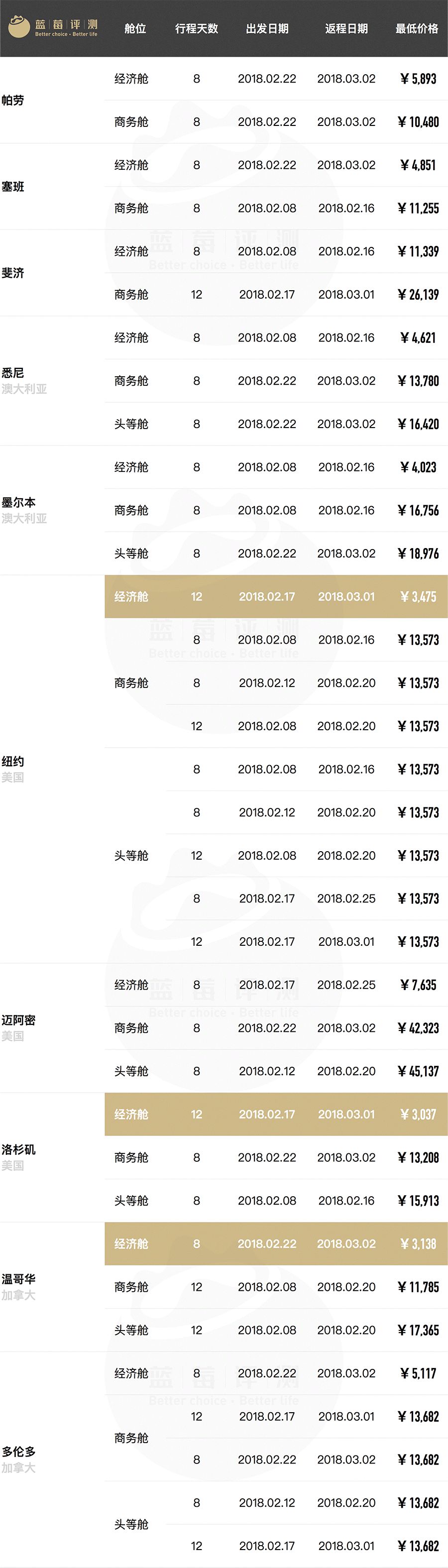Click the 蓝莓评测 logo icon
448x1568 pixels.
point(19,27)
